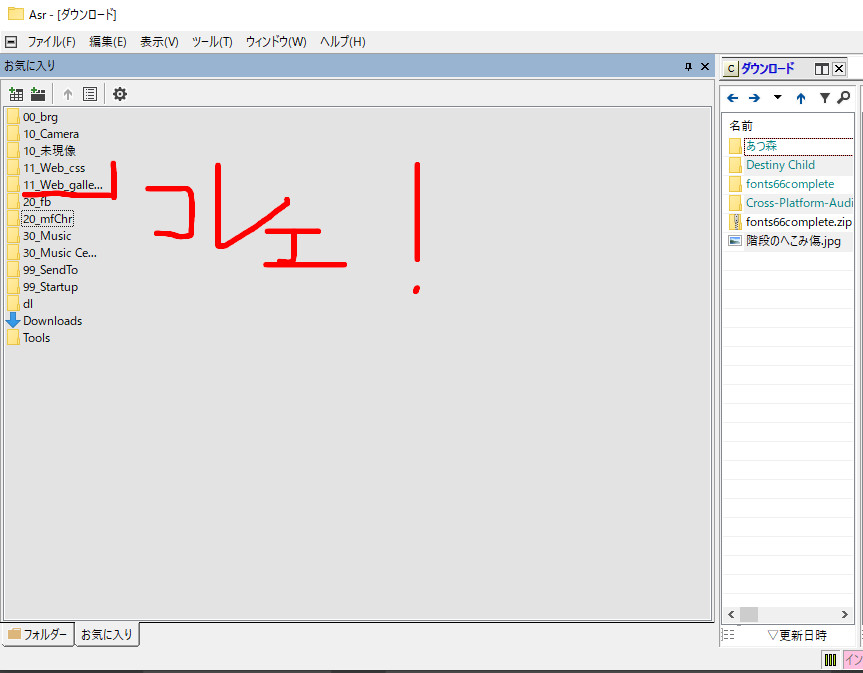Open the ツール(T) menu
The height and width of the screenshot is (673, 863).
212,42
